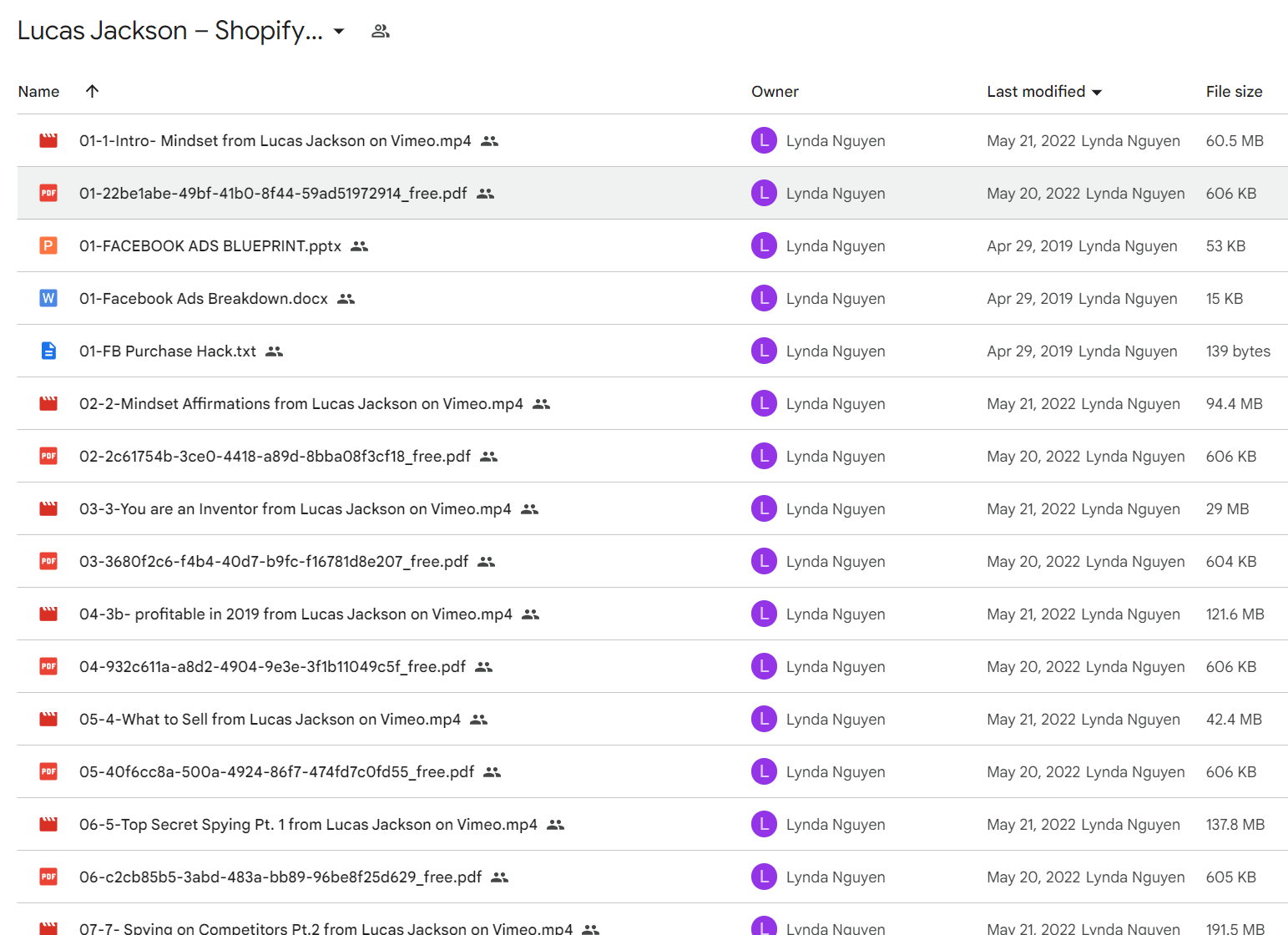Sort by the Name column header

(x=38, y=92)
